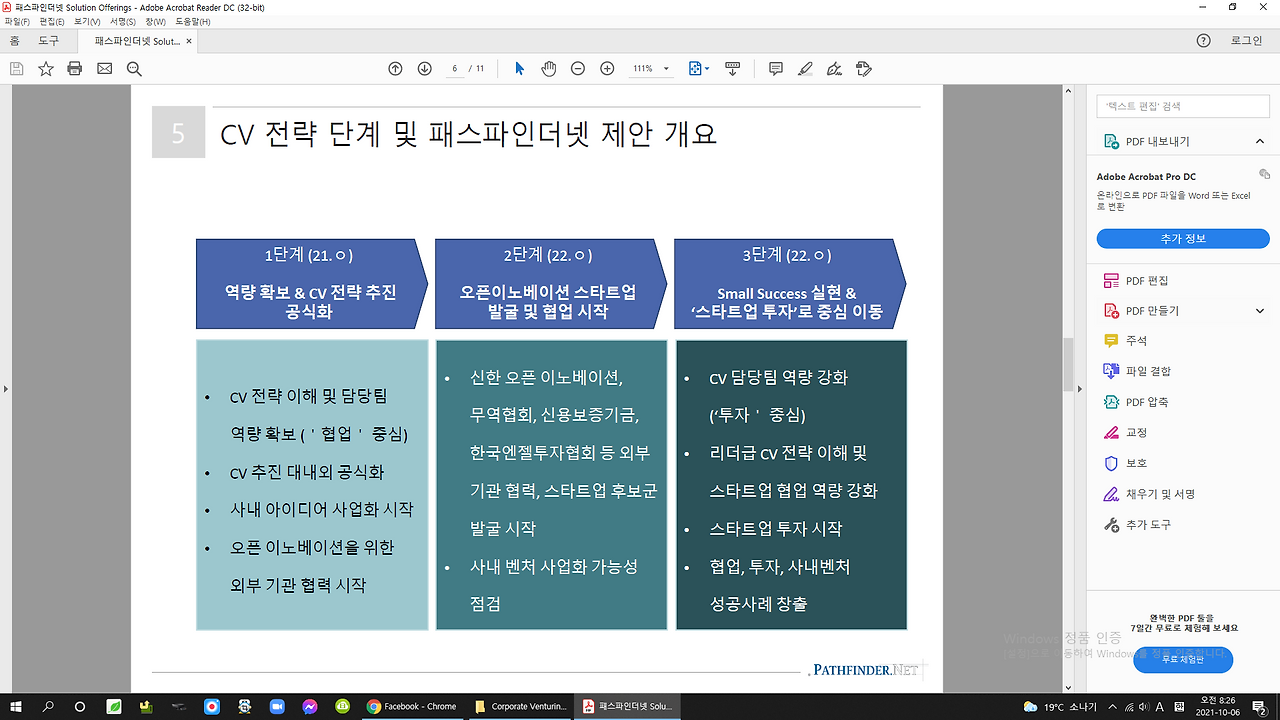Open the 창(W) menu

coord(155,21)
